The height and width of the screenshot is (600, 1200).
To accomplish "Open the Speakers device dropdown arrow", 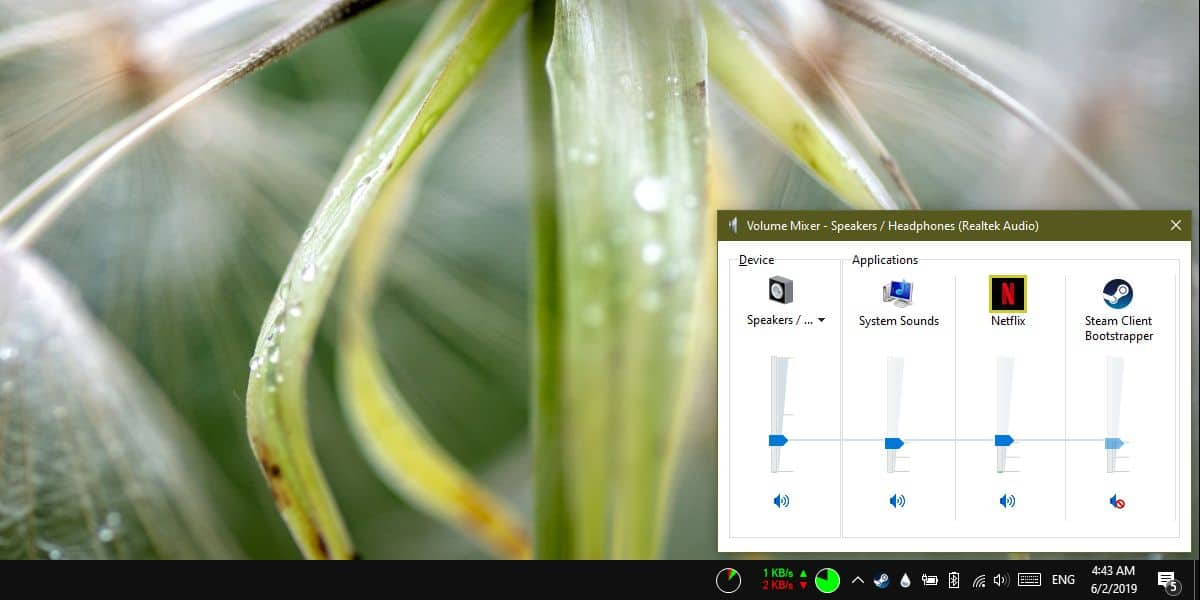I will (x=821, y=321).
